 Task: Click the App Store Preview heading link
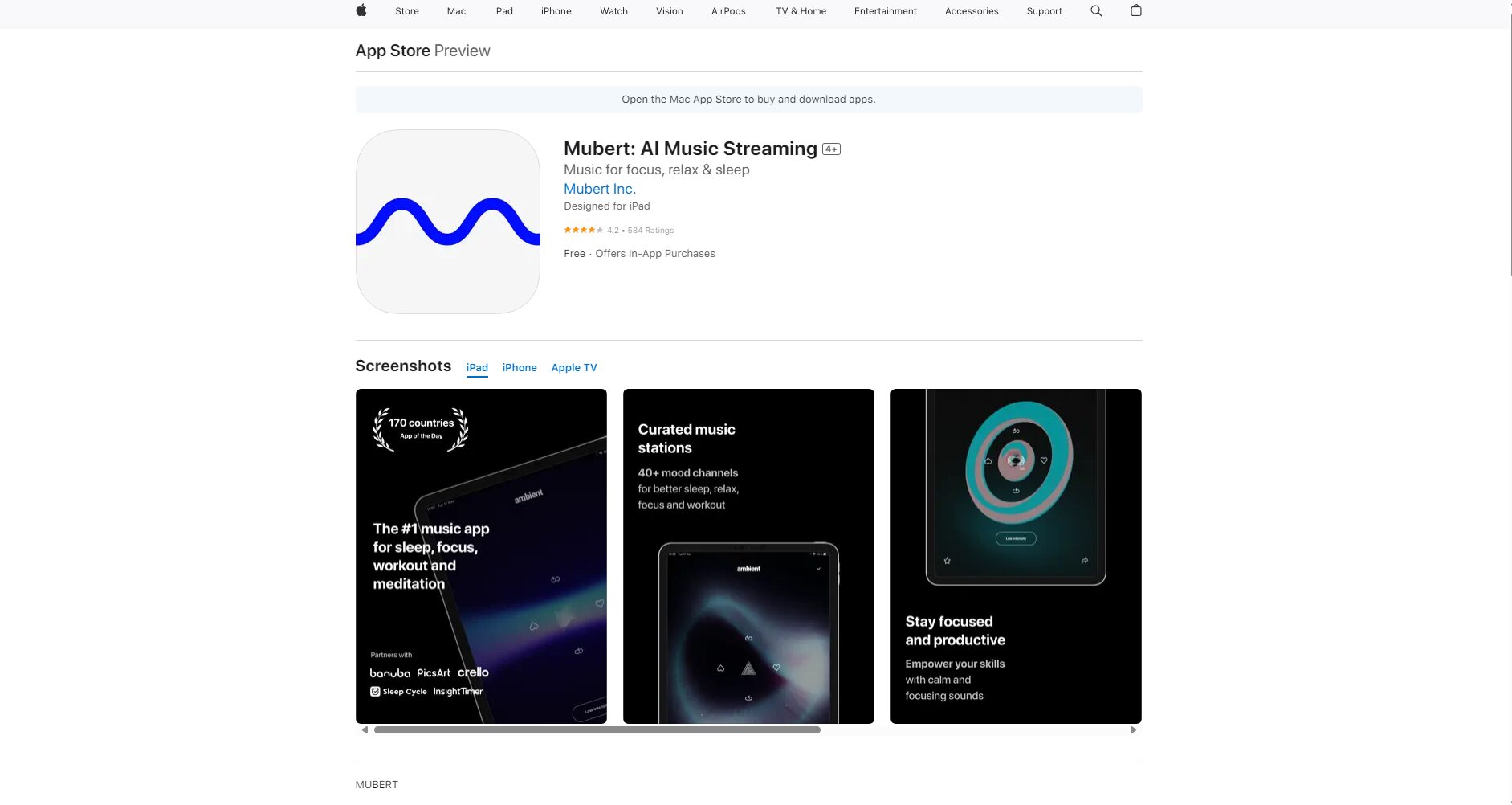tap(422, 51)
